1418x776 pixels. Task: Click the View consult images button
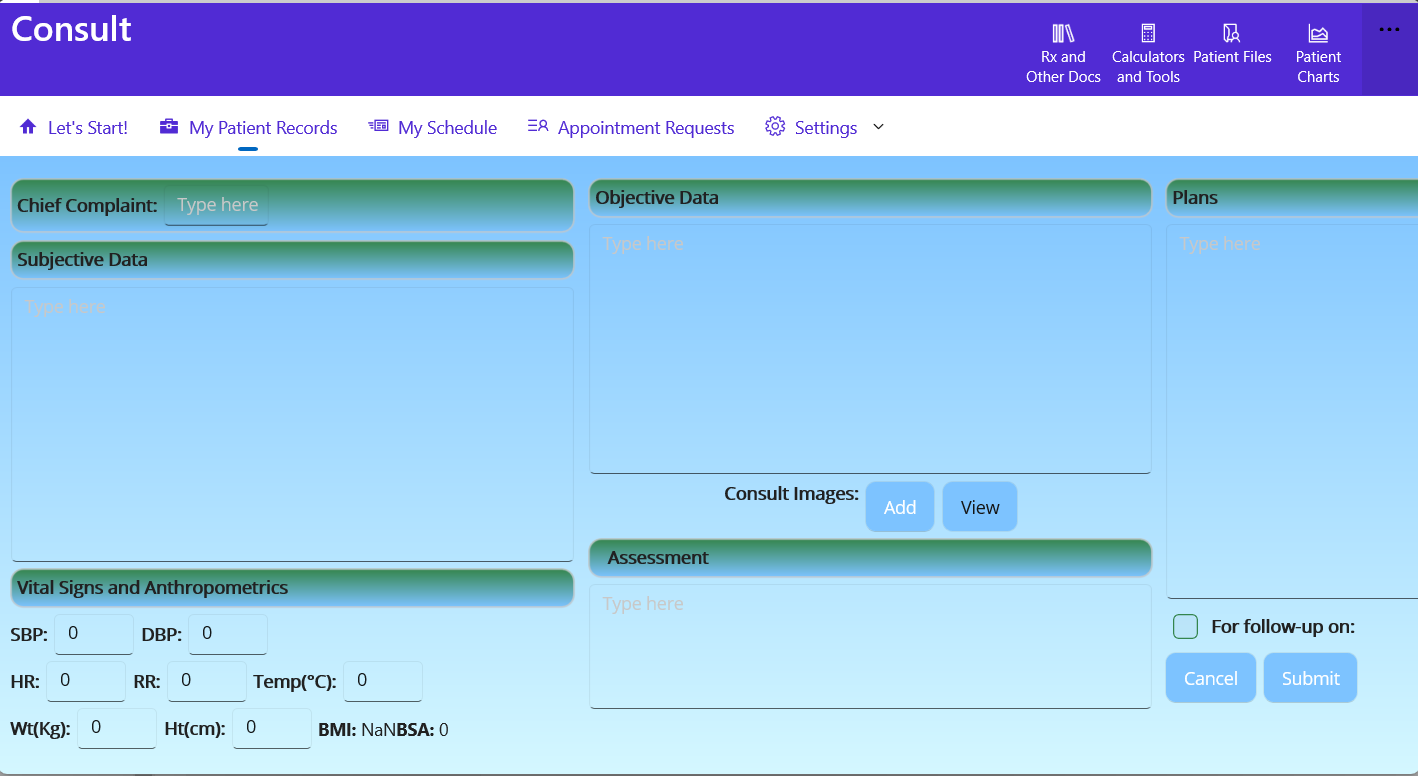(979, 506)
